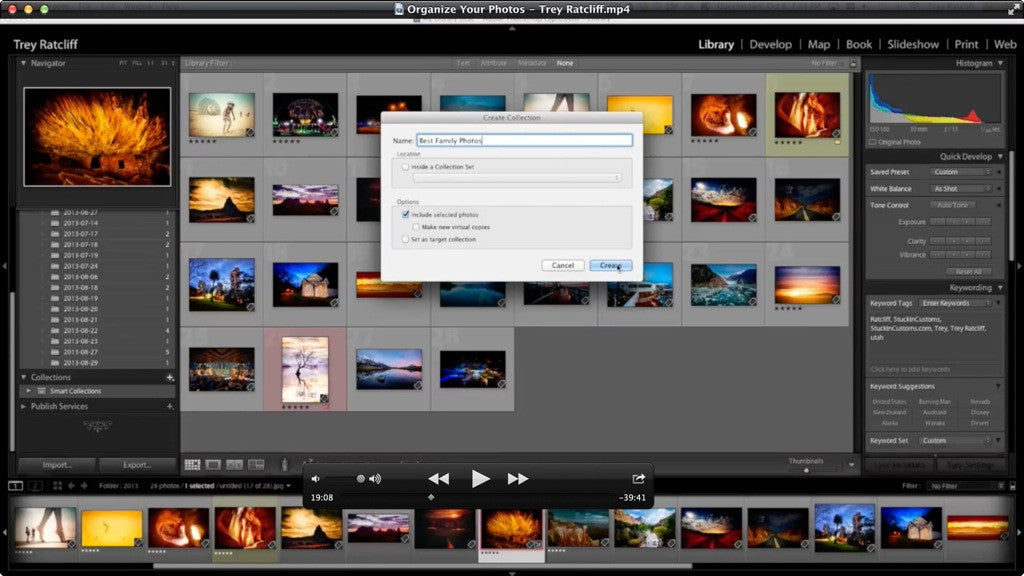The image size is (1024, 576).
Task: Mute audio with the speaker icon
Action: pos(316,478)
